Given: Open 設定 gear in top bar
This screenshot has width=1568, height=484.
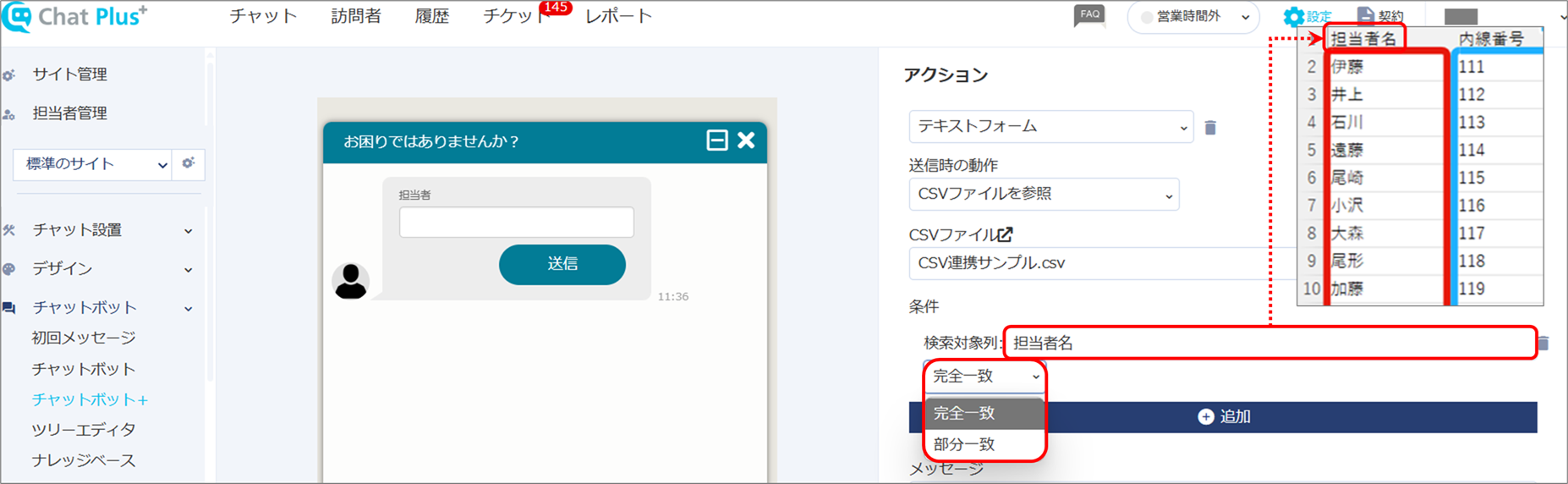Looking at the screenshot, I should point(1307,16).
